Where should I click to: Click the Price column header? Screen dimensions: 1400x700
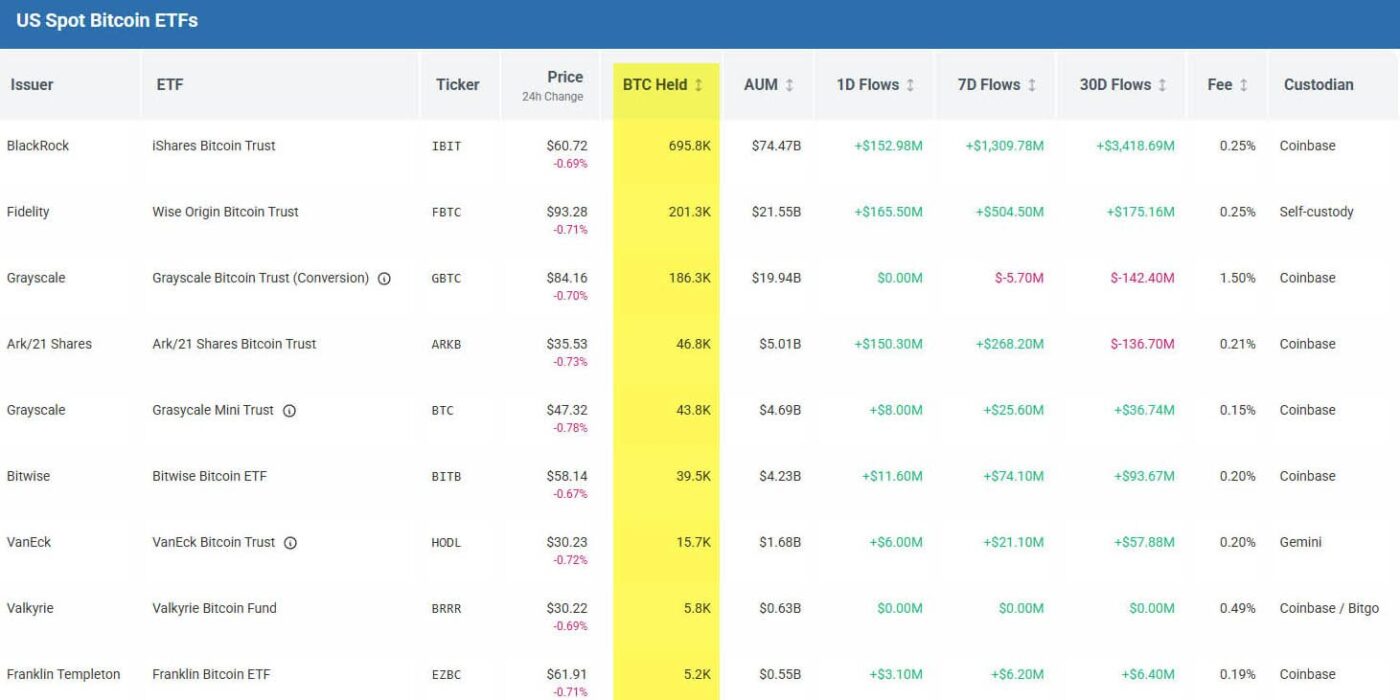(x=565, y=77)
